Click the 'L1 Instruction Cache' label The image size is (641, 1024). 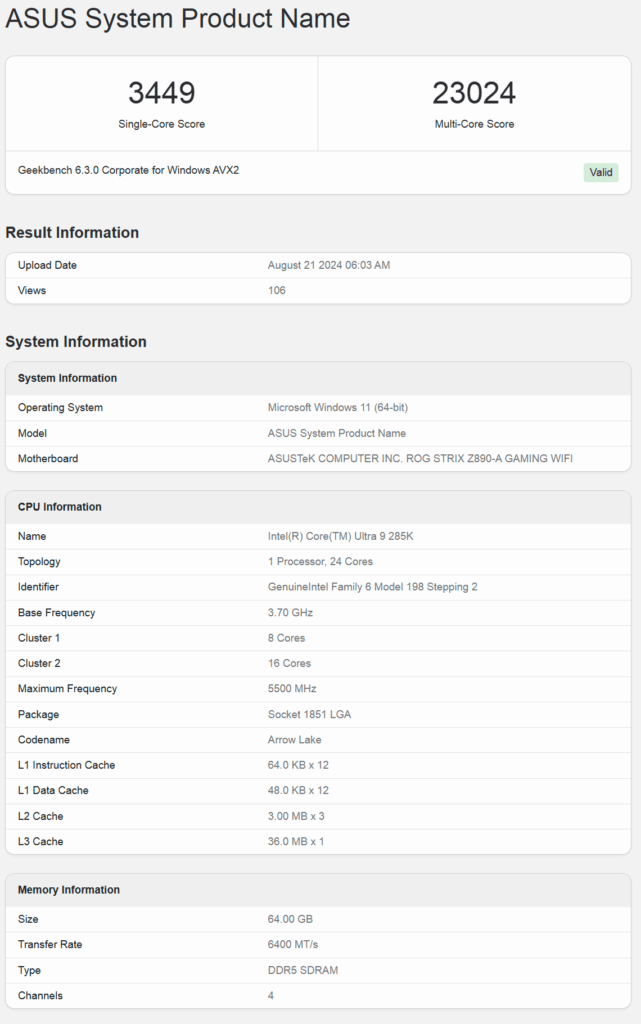tap(66, 765)
